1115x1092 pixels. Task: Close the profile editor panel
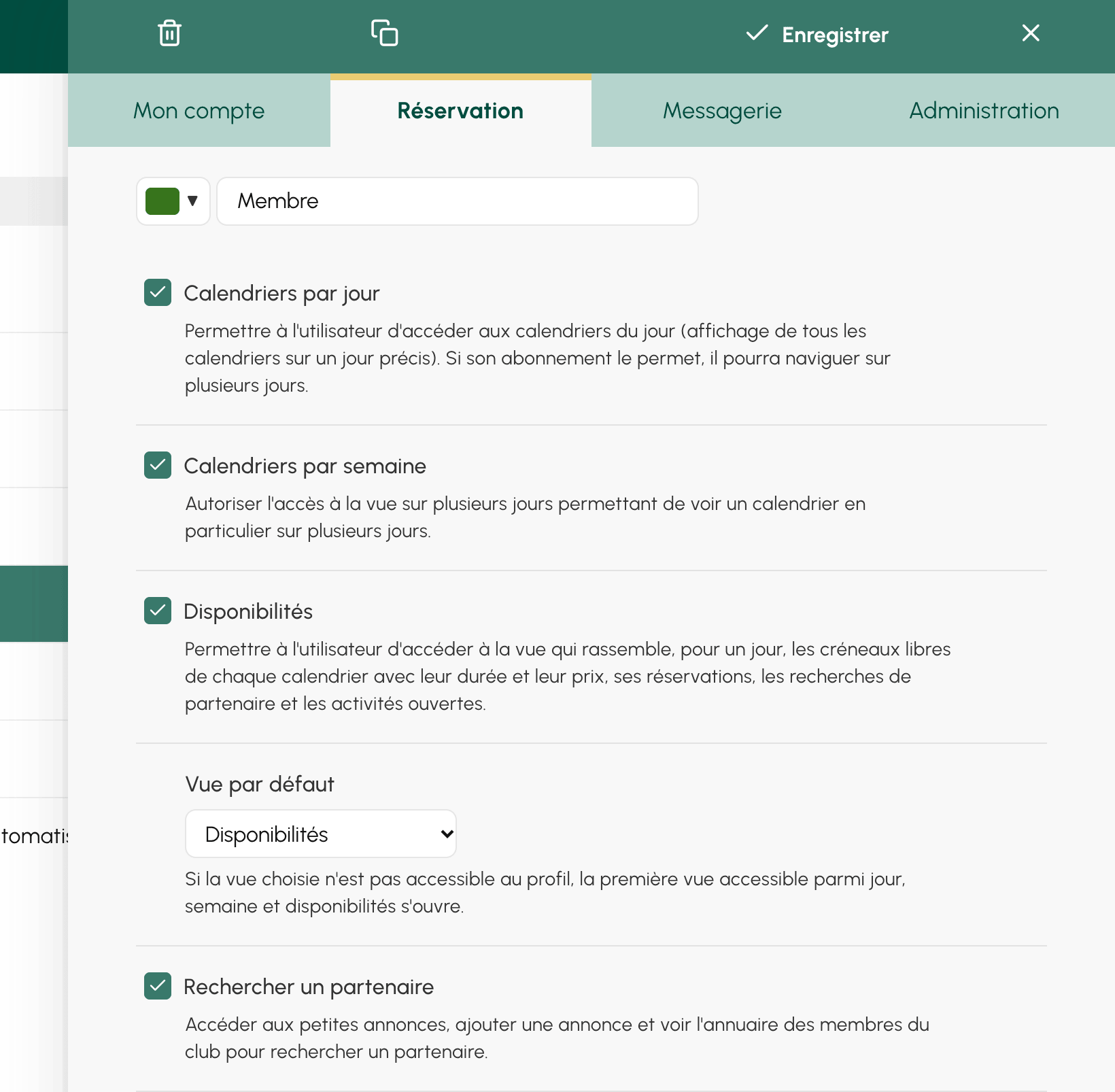click(1031, 33)
